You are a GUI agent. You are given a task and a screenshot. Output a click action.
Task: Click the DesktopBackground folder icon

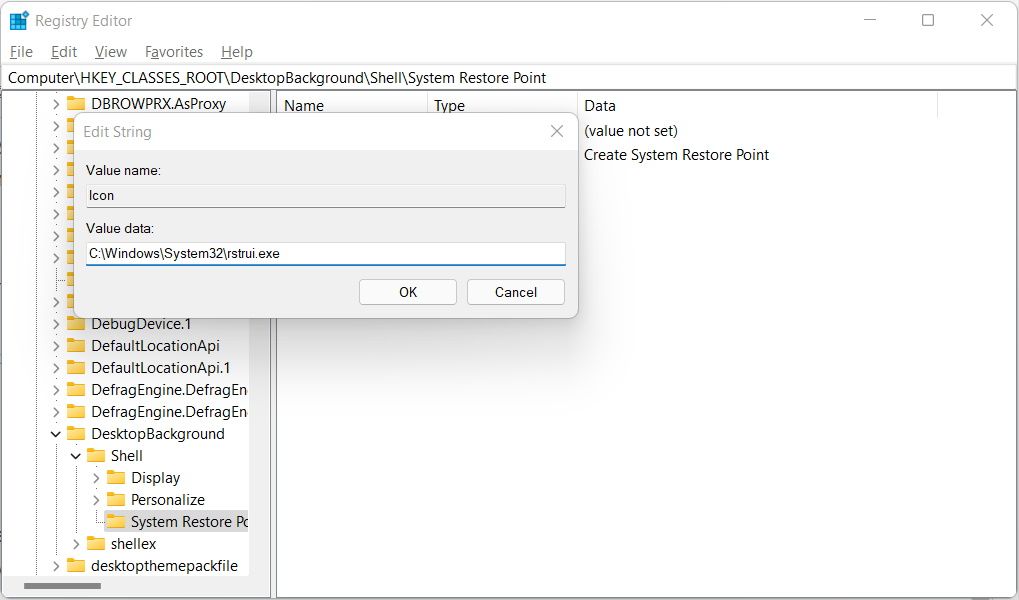pyautogui.click(x=76, y=433)
